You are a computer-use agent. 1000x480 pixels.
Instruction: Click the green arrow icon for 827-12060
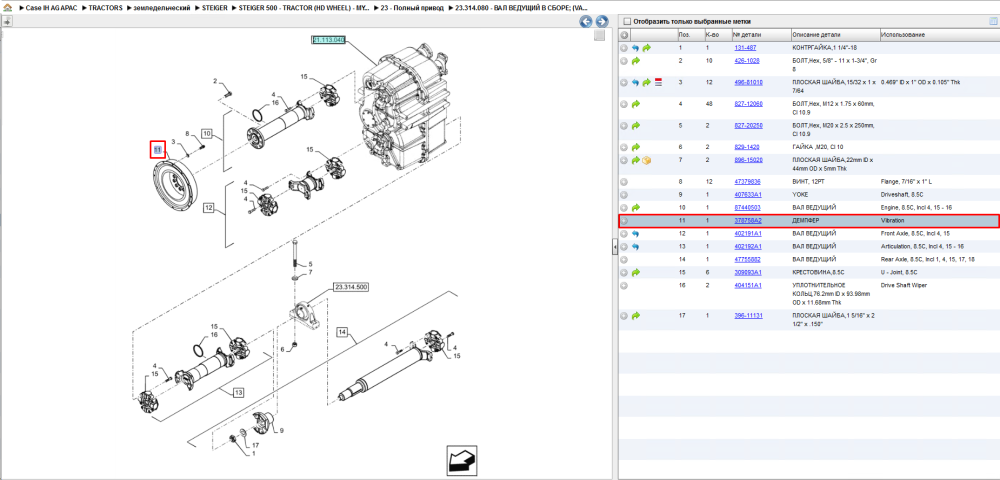635,104
